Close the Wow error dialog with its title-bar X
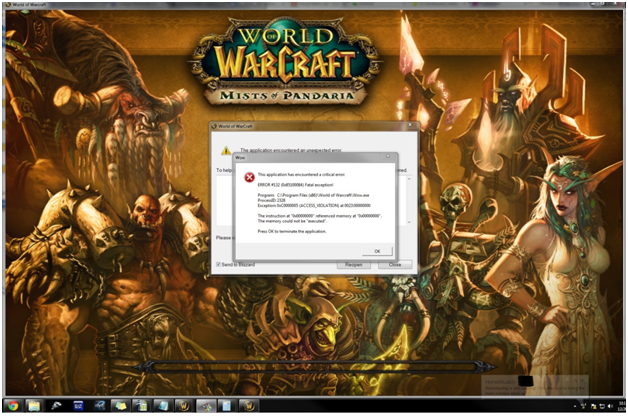The height and width of the screenshot is (416, 628). pyautogui.click(x=388, y=157)
